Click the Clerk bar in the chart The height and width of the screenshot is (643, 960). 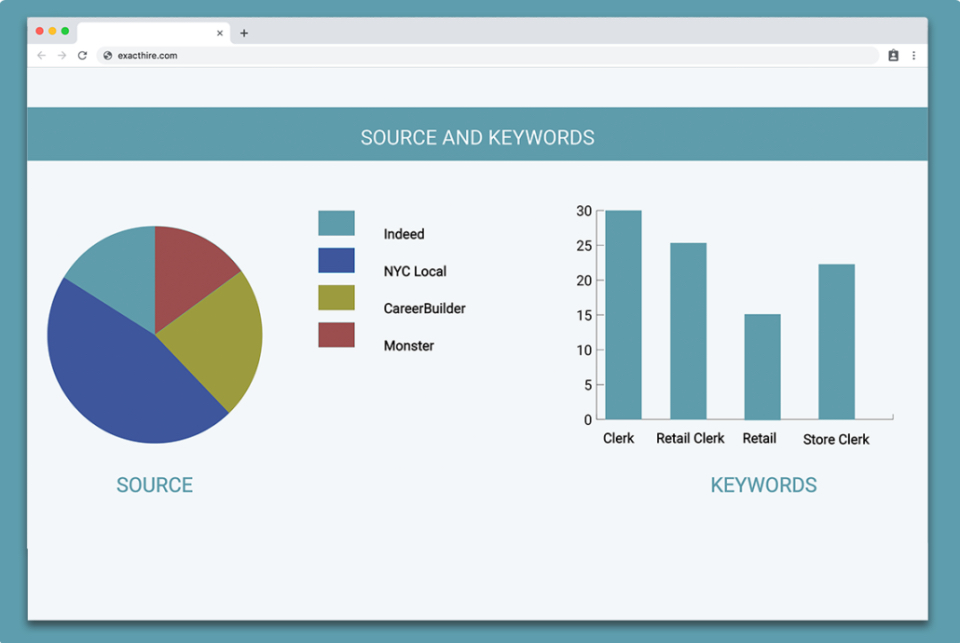coord(623,315)
